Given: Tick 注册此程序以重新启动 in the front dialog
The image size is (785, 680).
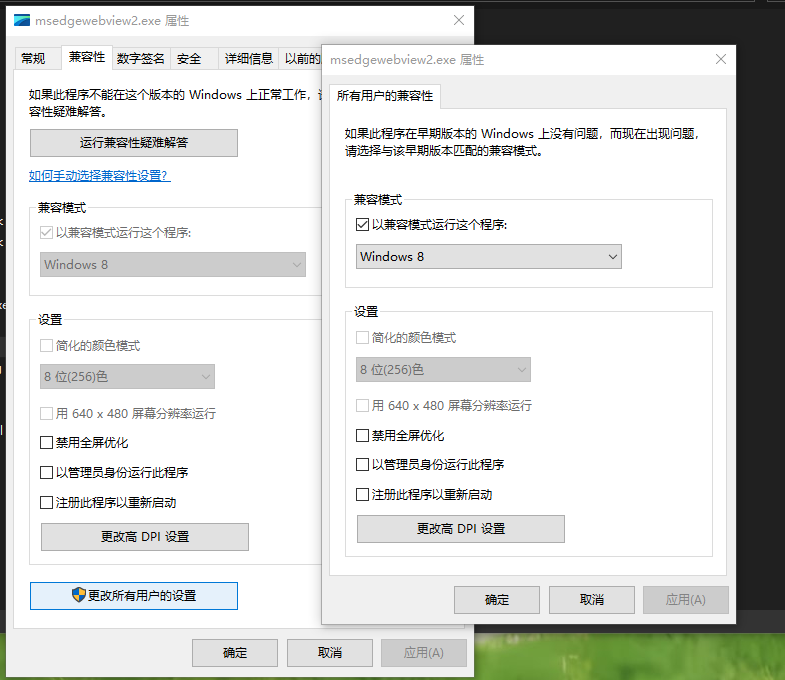Looking at the screenshot, I should point(363,494).
